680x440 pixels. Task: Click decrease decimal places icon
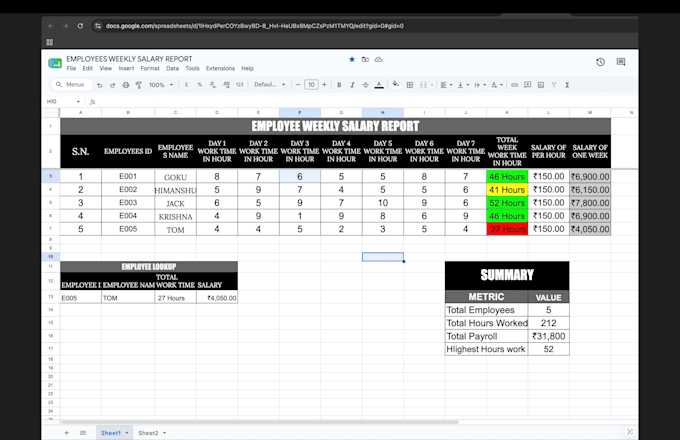point(212,85)
